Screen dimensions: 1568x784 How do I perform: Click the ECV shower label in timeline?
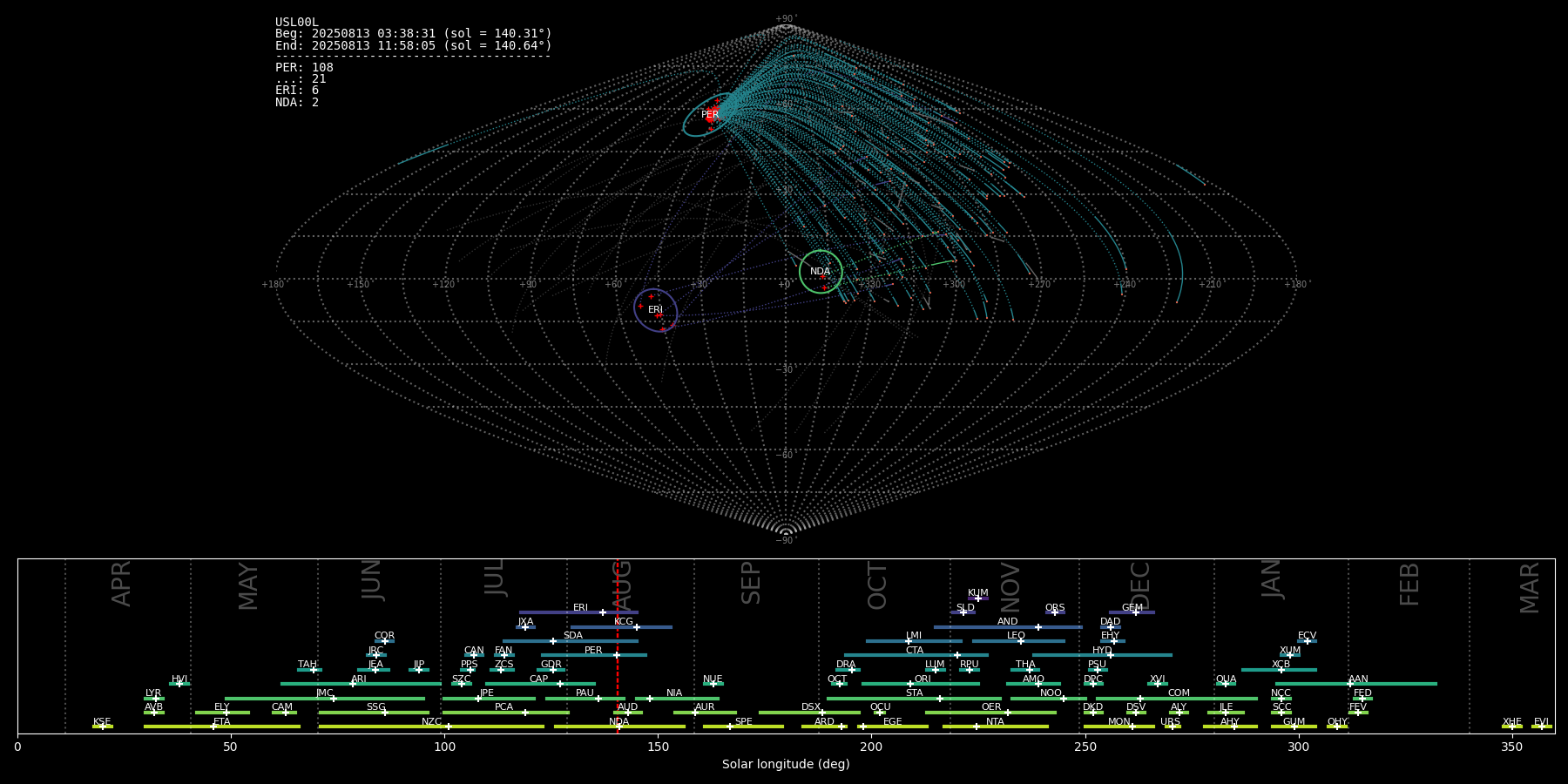point(1307,636)
